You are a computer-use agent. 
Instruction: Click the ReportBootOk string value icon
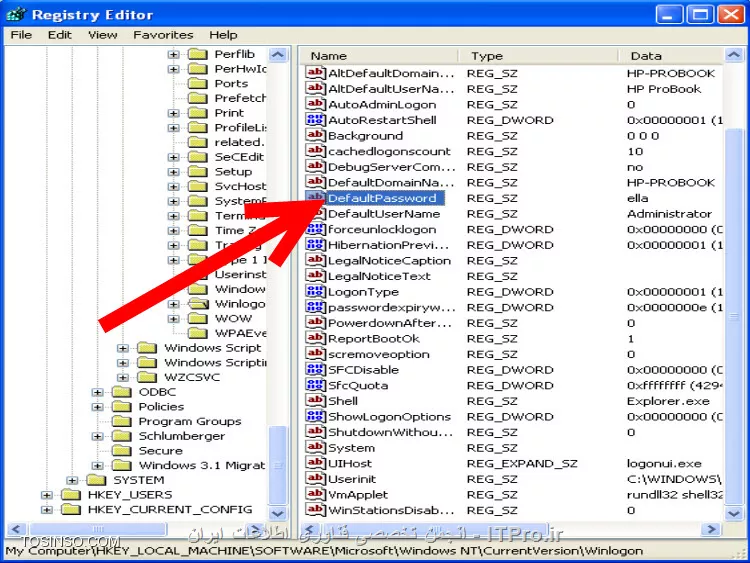[315, 338]
